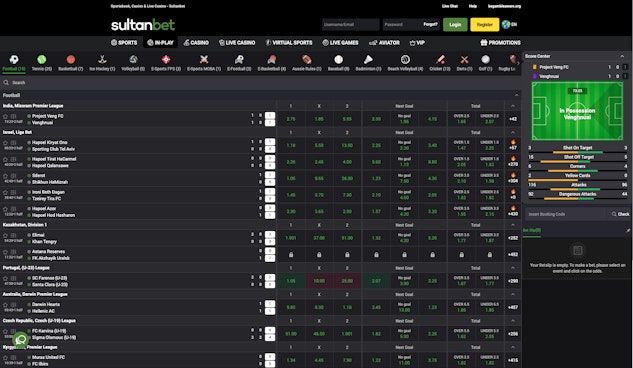The width and height of the screenshot is (633, 368).
Task: Focus the Username/Email input field
Action: (x=350, y=25)
